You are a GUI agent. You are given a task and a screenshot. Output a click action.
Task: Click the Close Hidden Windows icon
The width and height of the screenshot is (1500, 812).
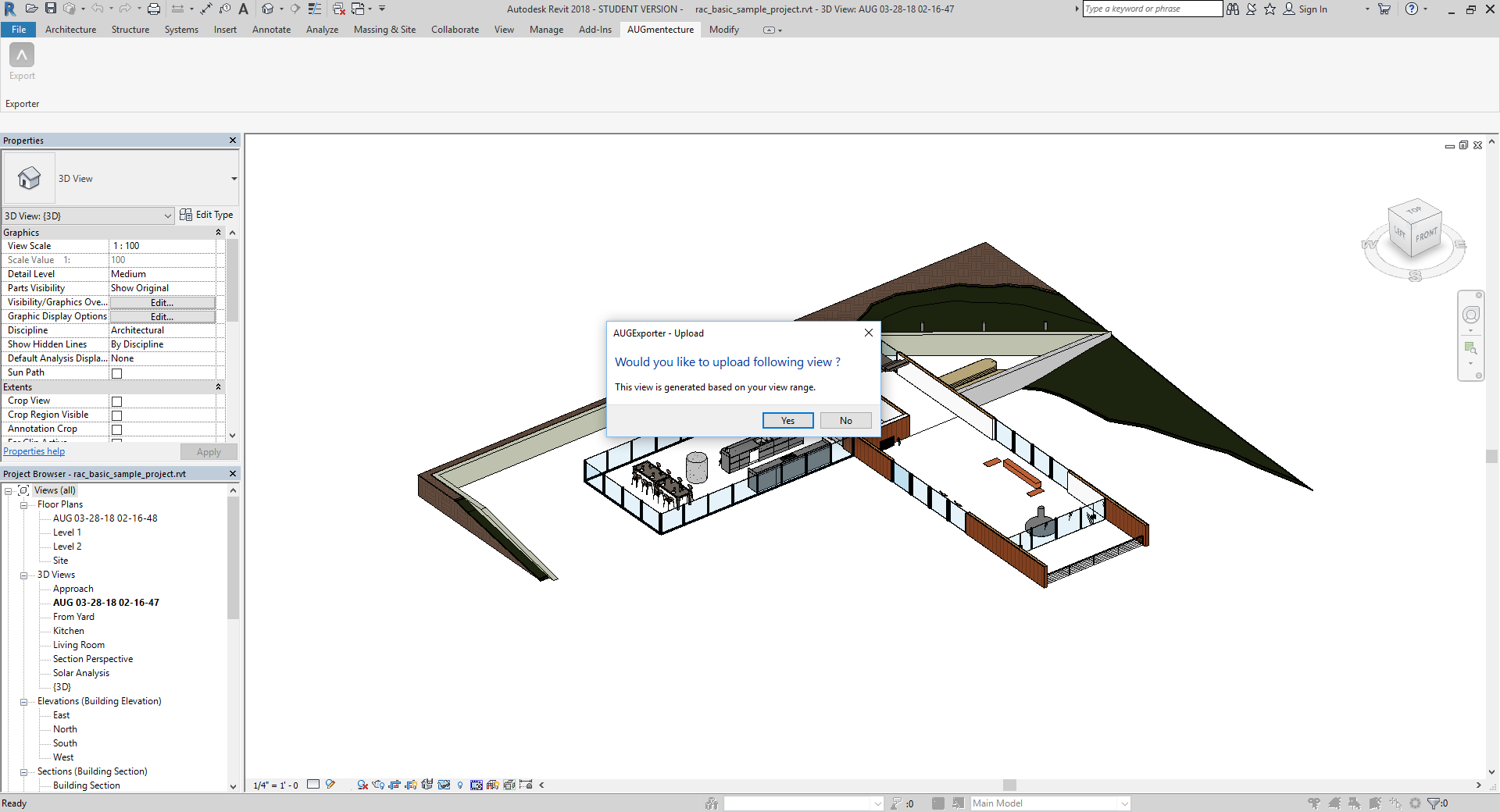click(339, 9)
